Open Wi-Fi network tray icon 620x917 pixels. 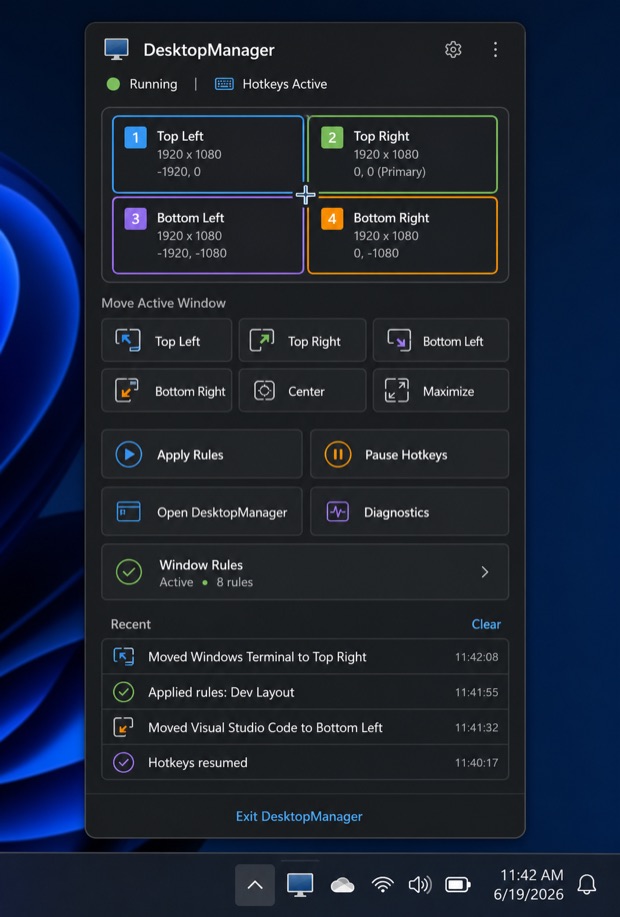tap(382, 885)
